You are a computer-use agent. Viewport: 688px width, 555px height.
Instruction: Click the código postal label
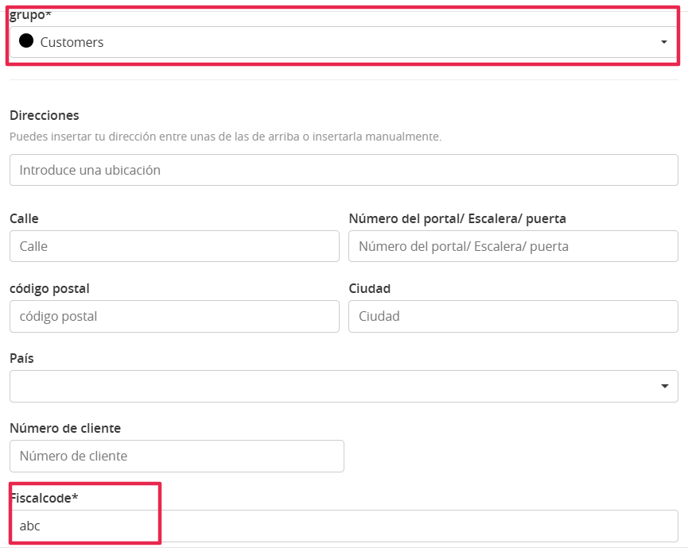50,289
